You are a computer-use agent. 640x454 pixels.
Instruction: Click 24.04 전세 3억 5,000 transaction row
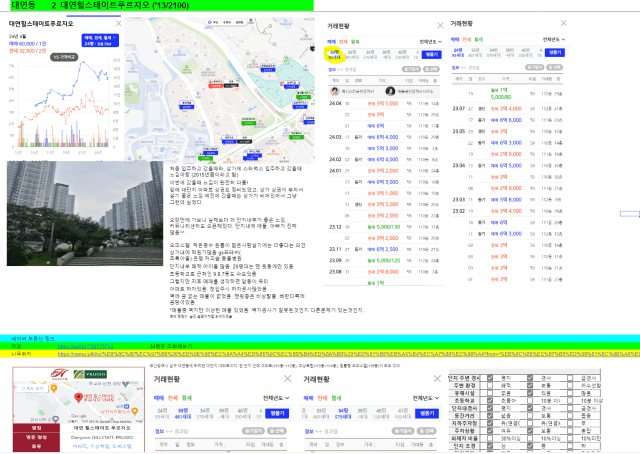pos(384,104)
